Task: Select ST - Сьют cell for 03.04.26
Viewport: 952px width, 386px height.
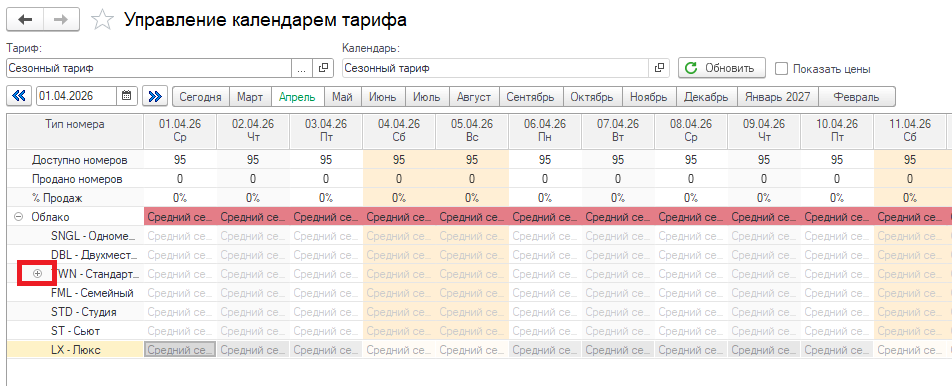Action: (325, 331)
